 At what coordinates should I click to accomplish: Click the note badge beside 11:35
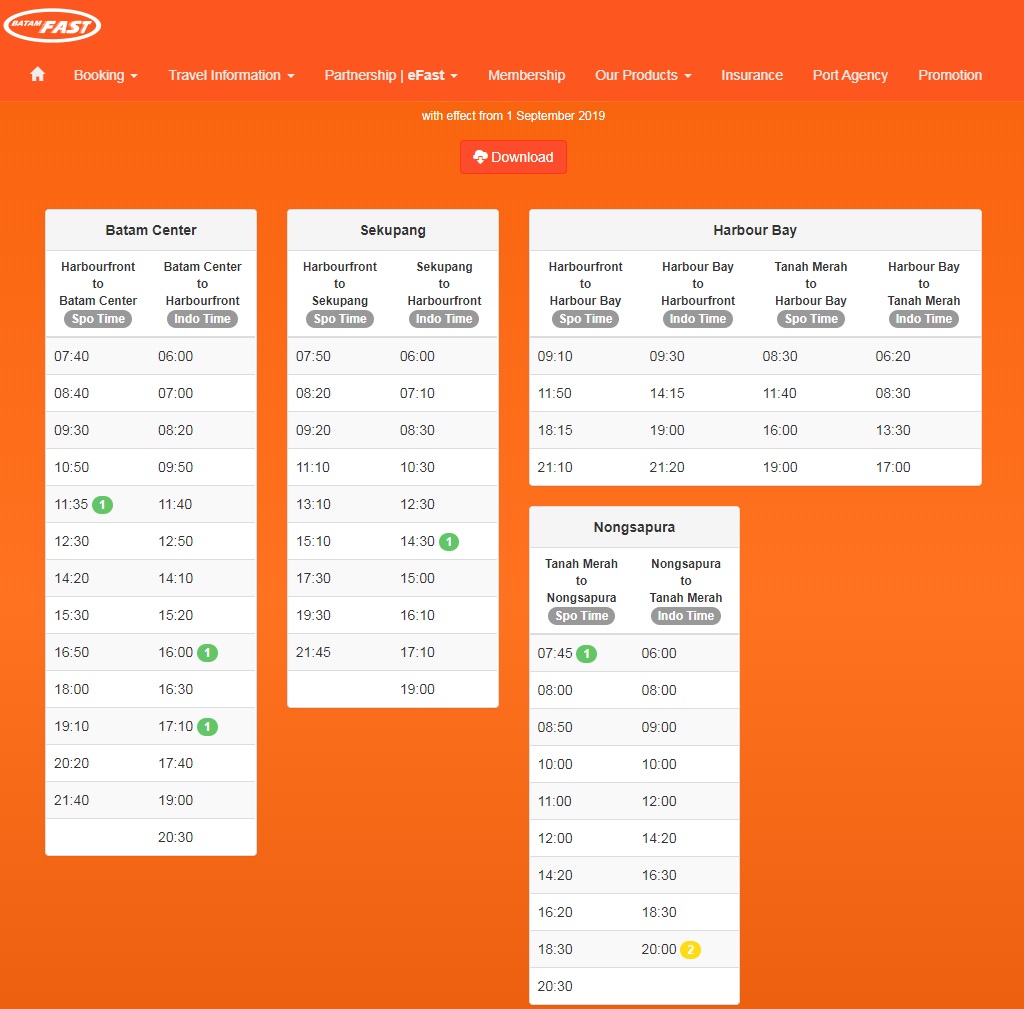coord(102,505)
